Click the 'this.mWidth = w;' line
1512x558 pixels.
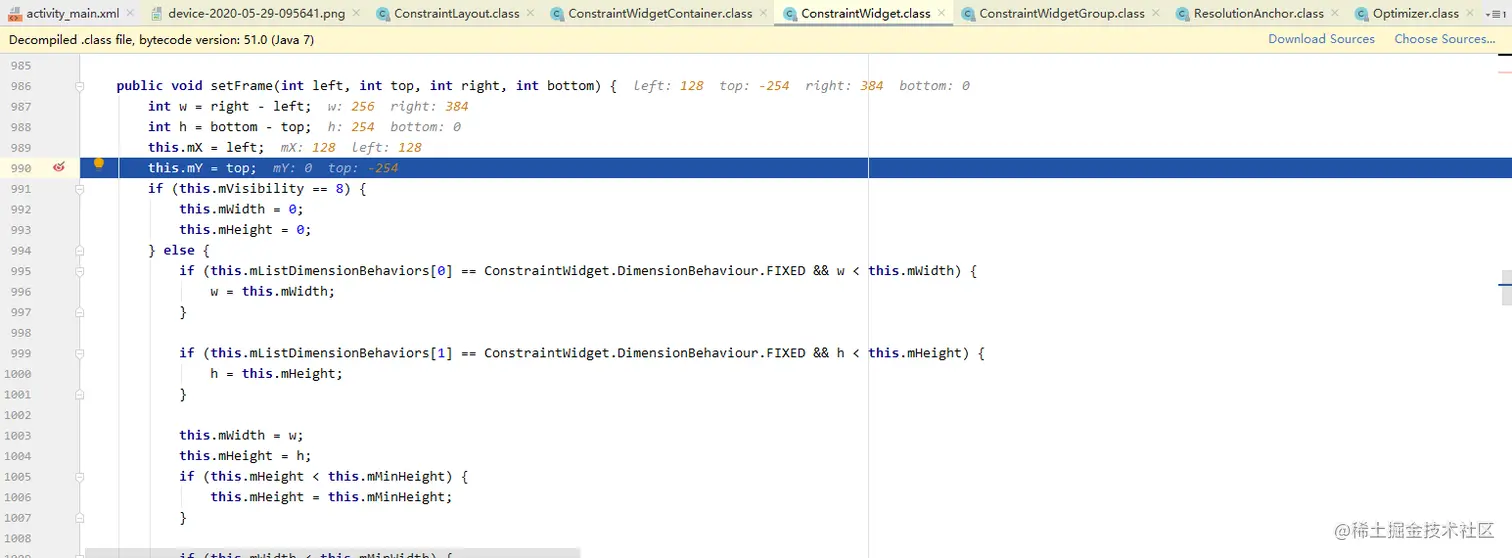[x=241, y=435]
